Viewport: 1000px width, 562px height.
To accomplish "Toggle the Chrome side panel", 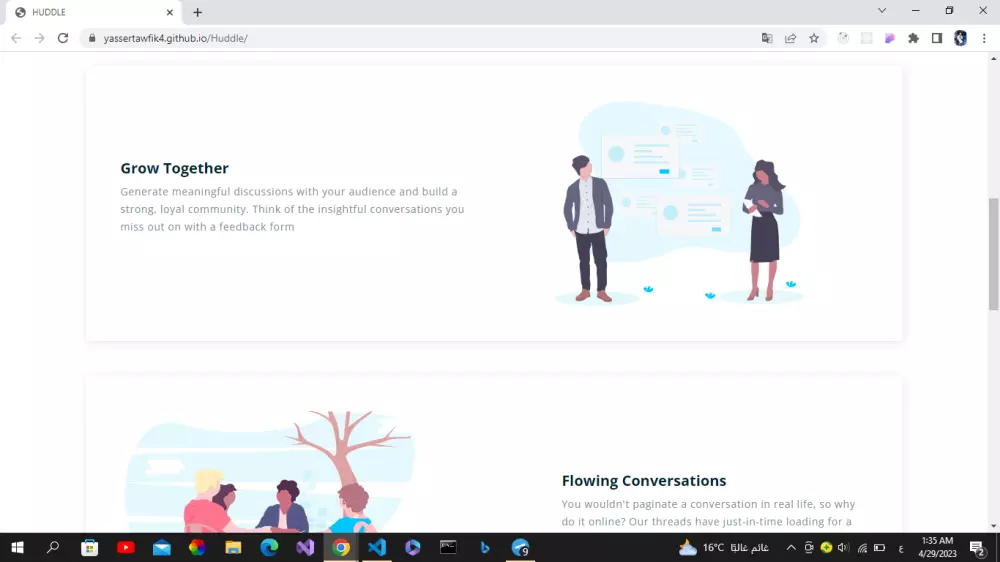I will [x=937, y=38].
